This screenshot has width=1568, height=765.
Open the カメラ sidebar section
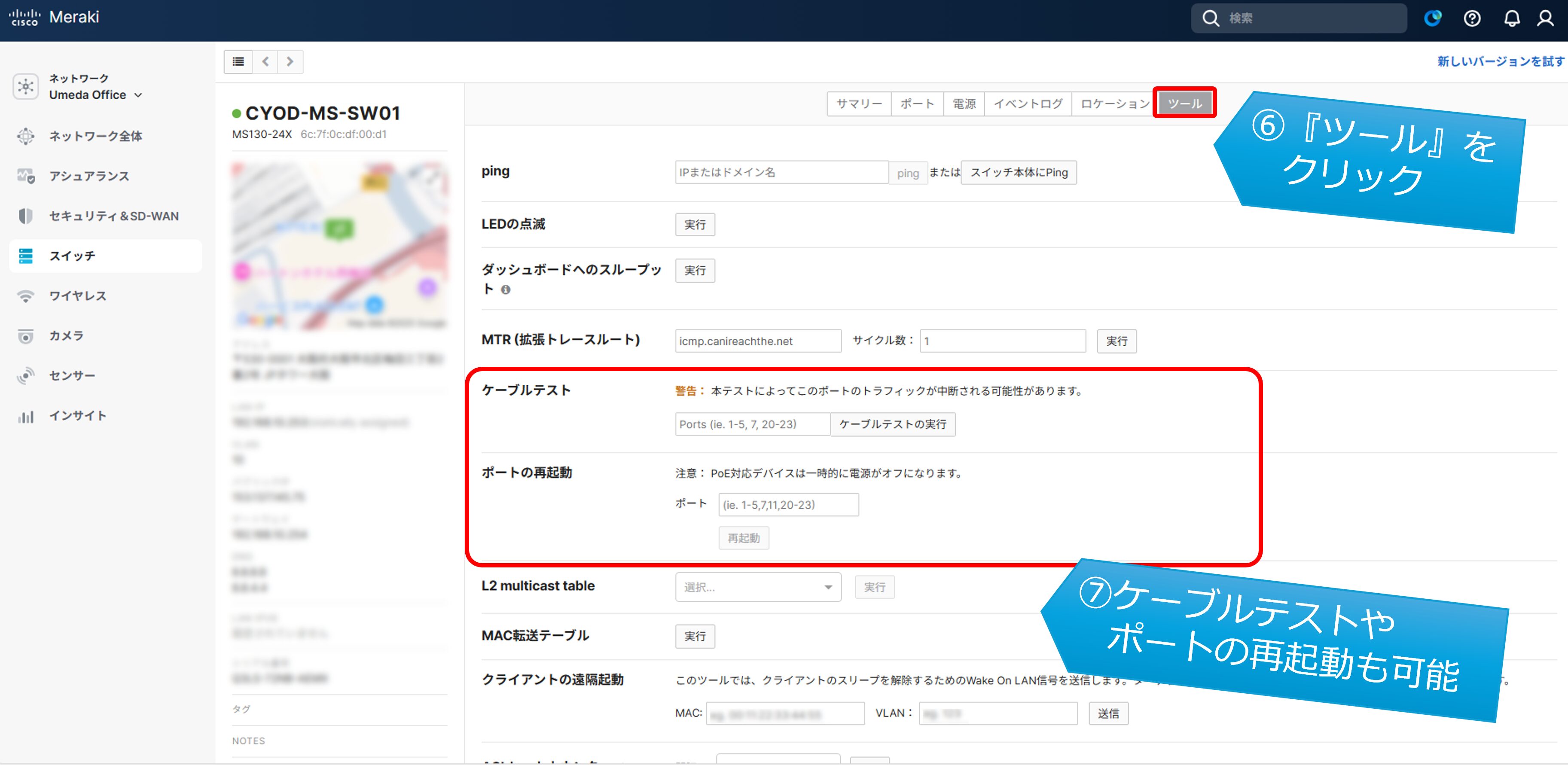coord(66,336)
